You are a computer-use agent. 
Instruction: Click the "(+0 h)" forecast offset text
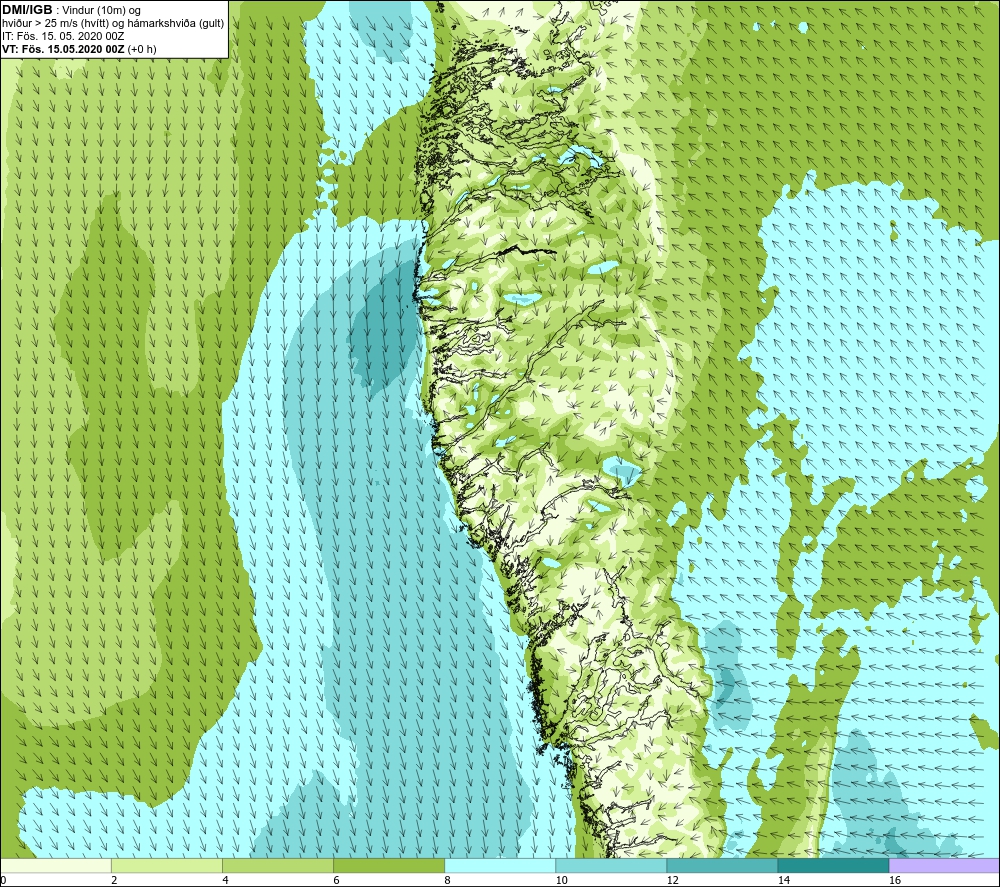click(x=142, y=49)
